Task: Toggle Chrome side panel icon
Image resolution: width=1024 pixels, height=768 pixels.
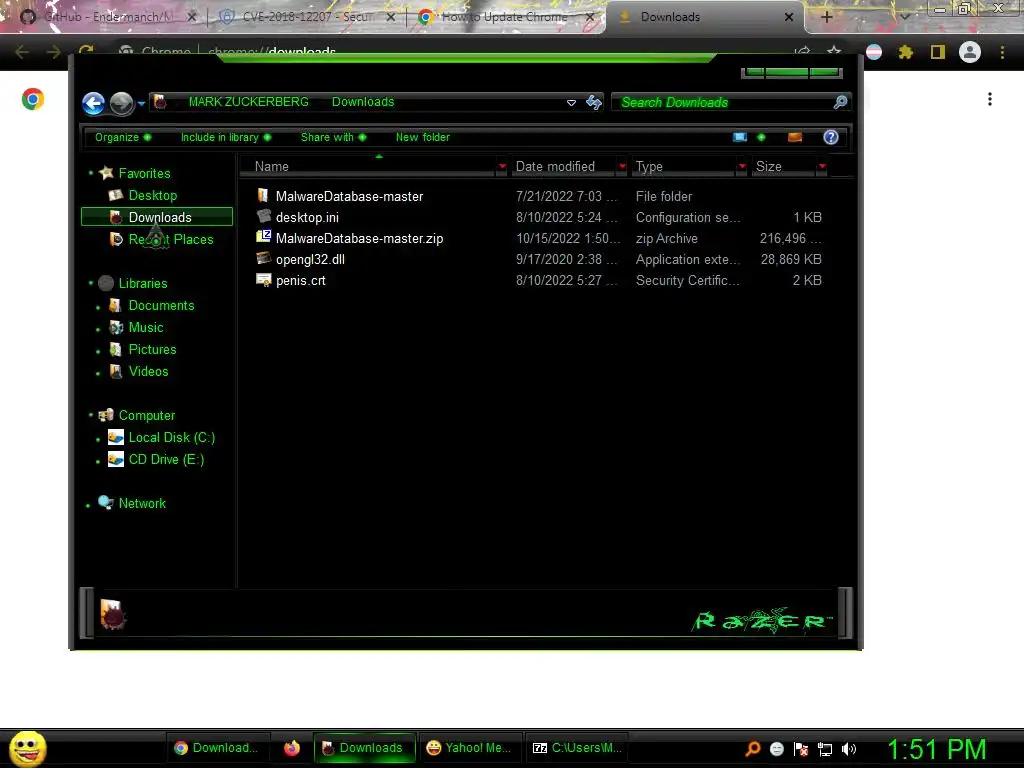Action: pyautogui.click(x=938, y=52)
